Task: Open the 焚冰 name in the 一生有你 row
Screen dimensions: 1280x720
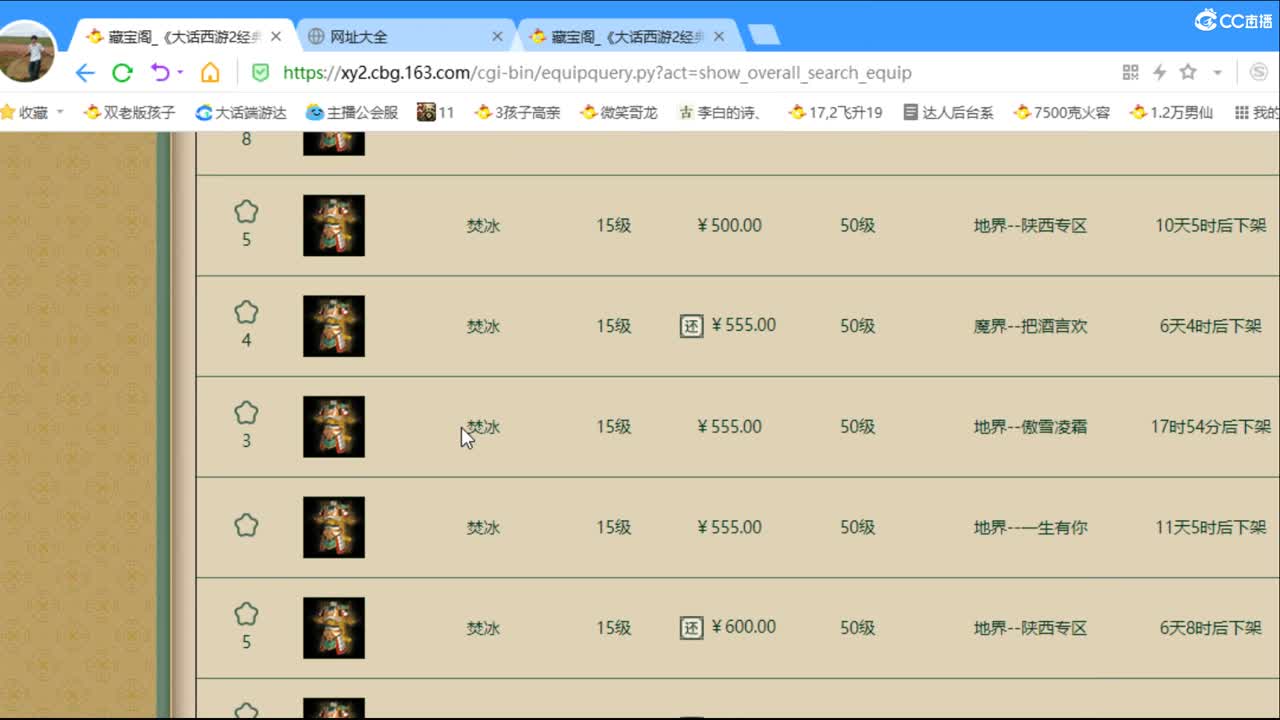Action: (483, 527)
